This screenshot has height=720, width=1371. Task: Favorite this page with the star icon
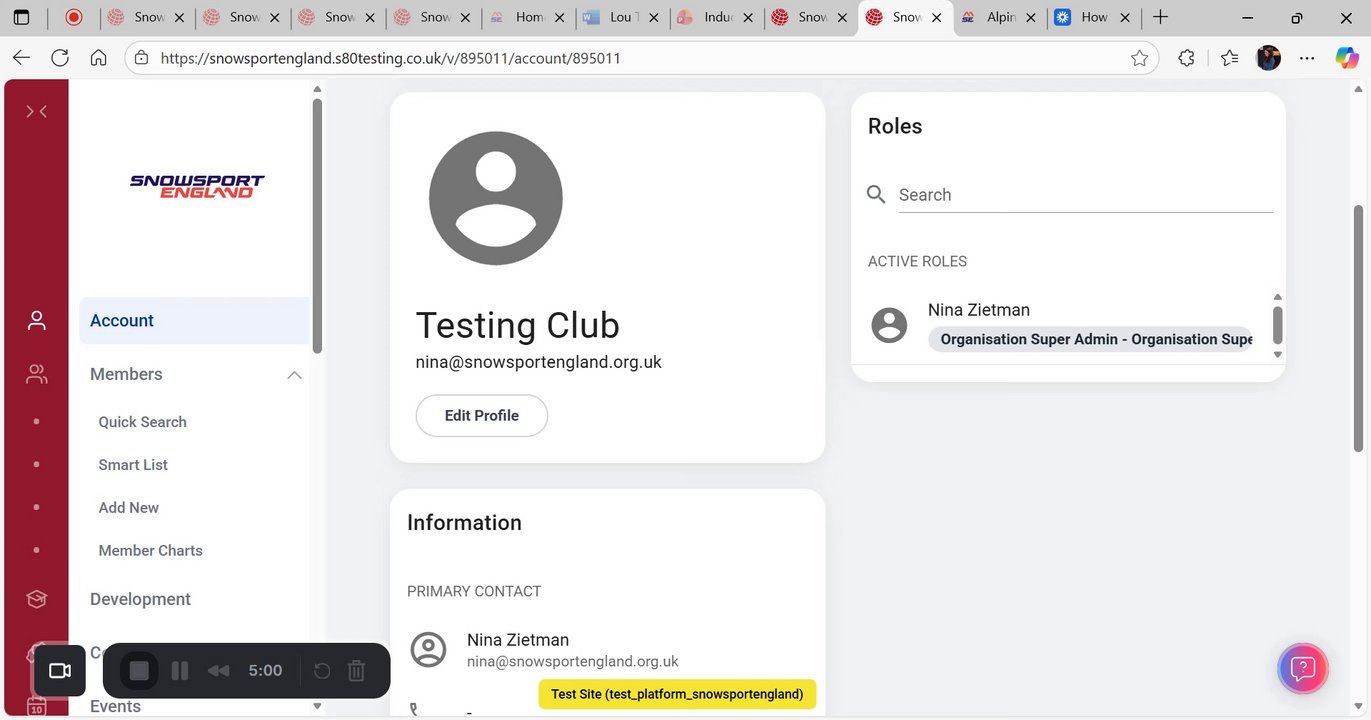tap(1139, 58)
